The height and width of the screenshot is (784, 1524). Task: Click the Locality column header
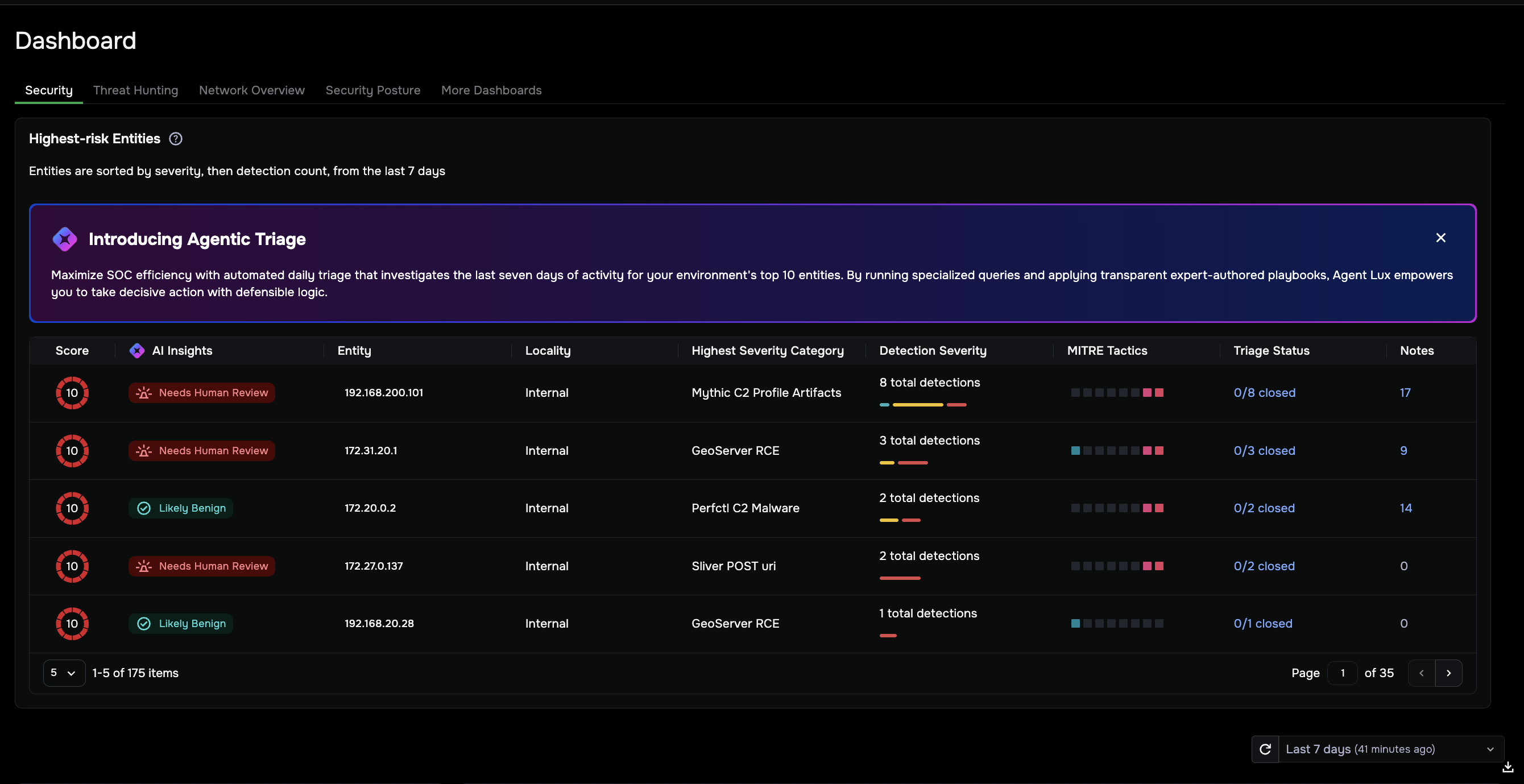548,350
